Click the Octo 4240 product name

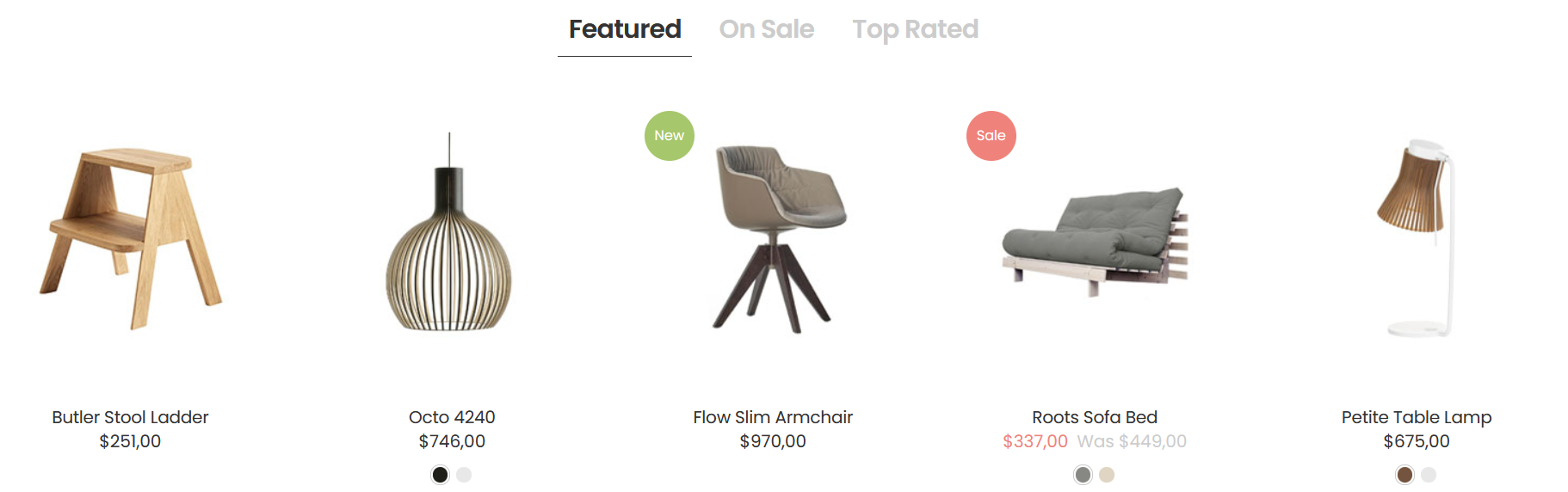[x=452, y=417]
